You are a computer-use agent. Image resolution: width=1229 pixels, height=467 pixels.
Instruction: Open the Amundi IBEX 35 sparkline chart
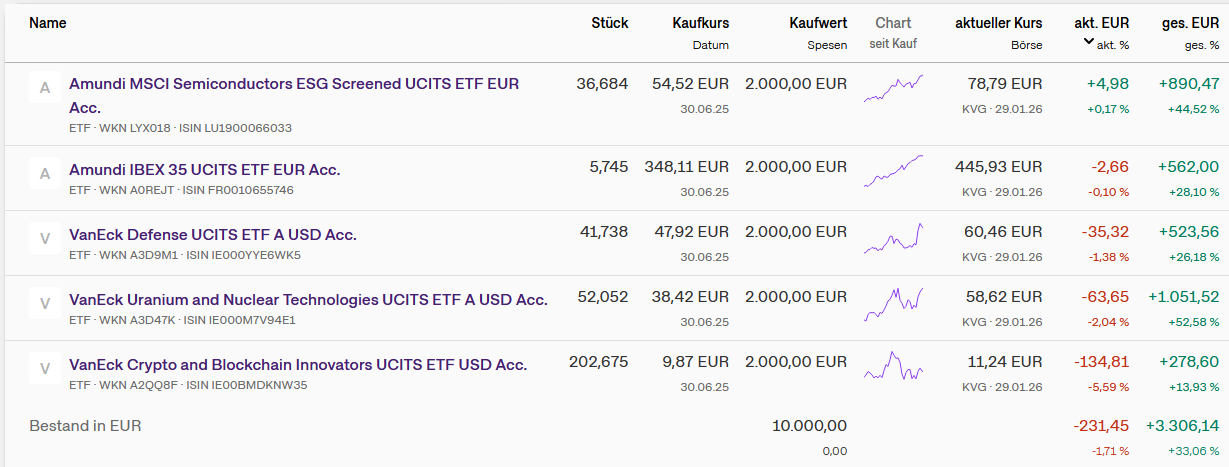[x=893, y=170]
